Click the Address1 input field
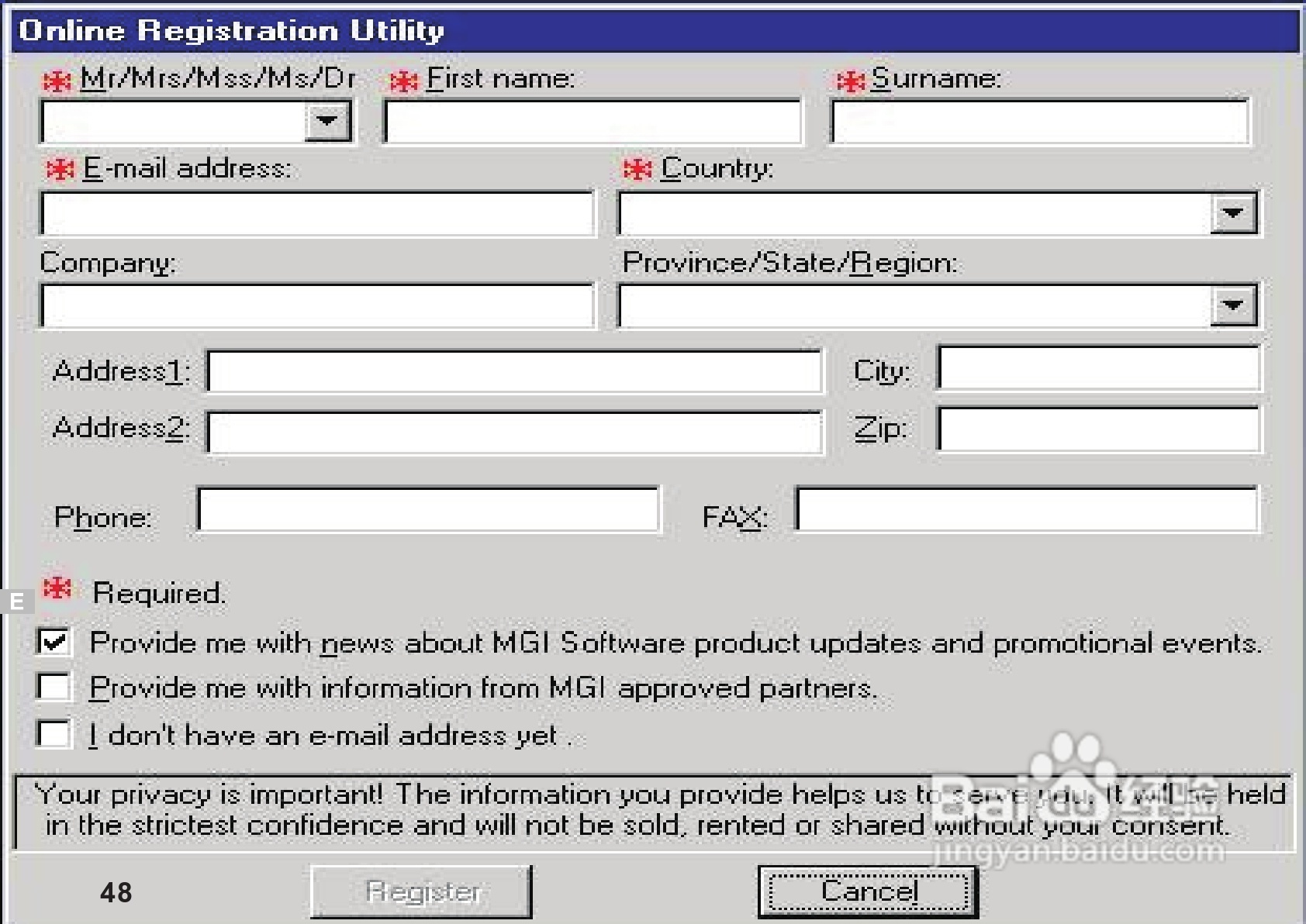 tap(514, 371)
